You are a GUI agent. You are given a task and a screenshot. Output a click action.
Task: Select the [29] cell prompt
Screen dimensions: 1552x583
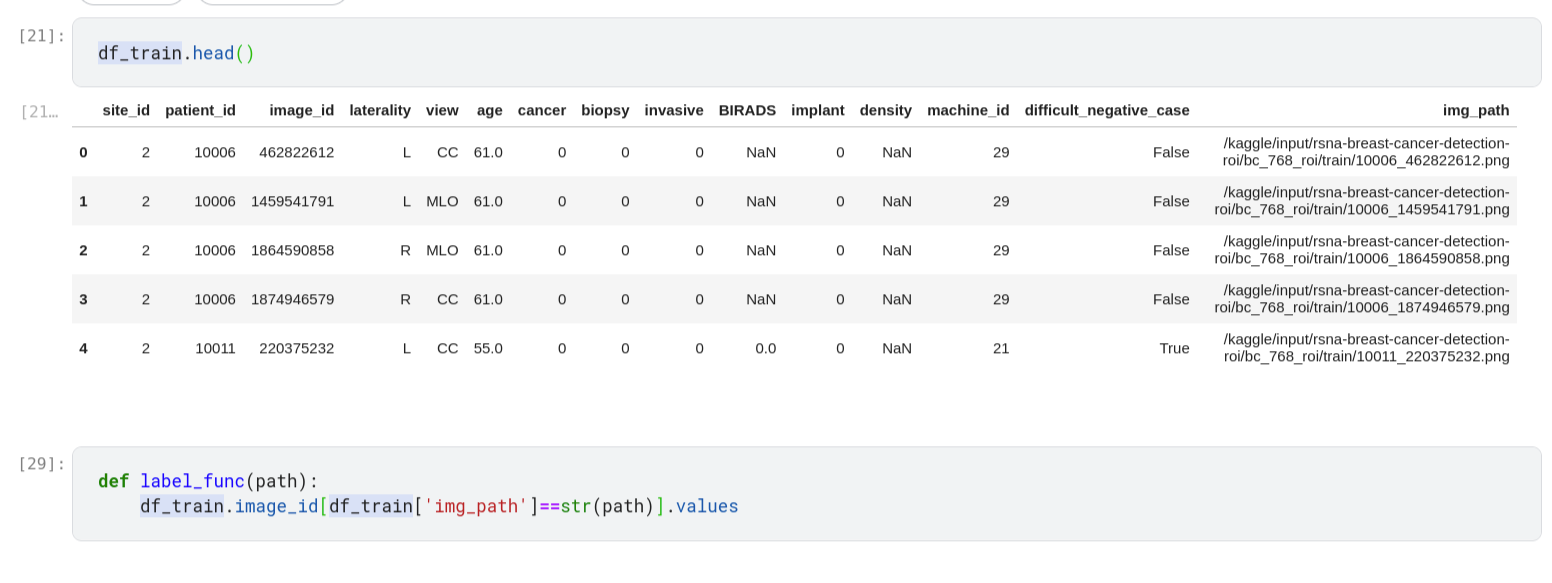click(41, 464)
